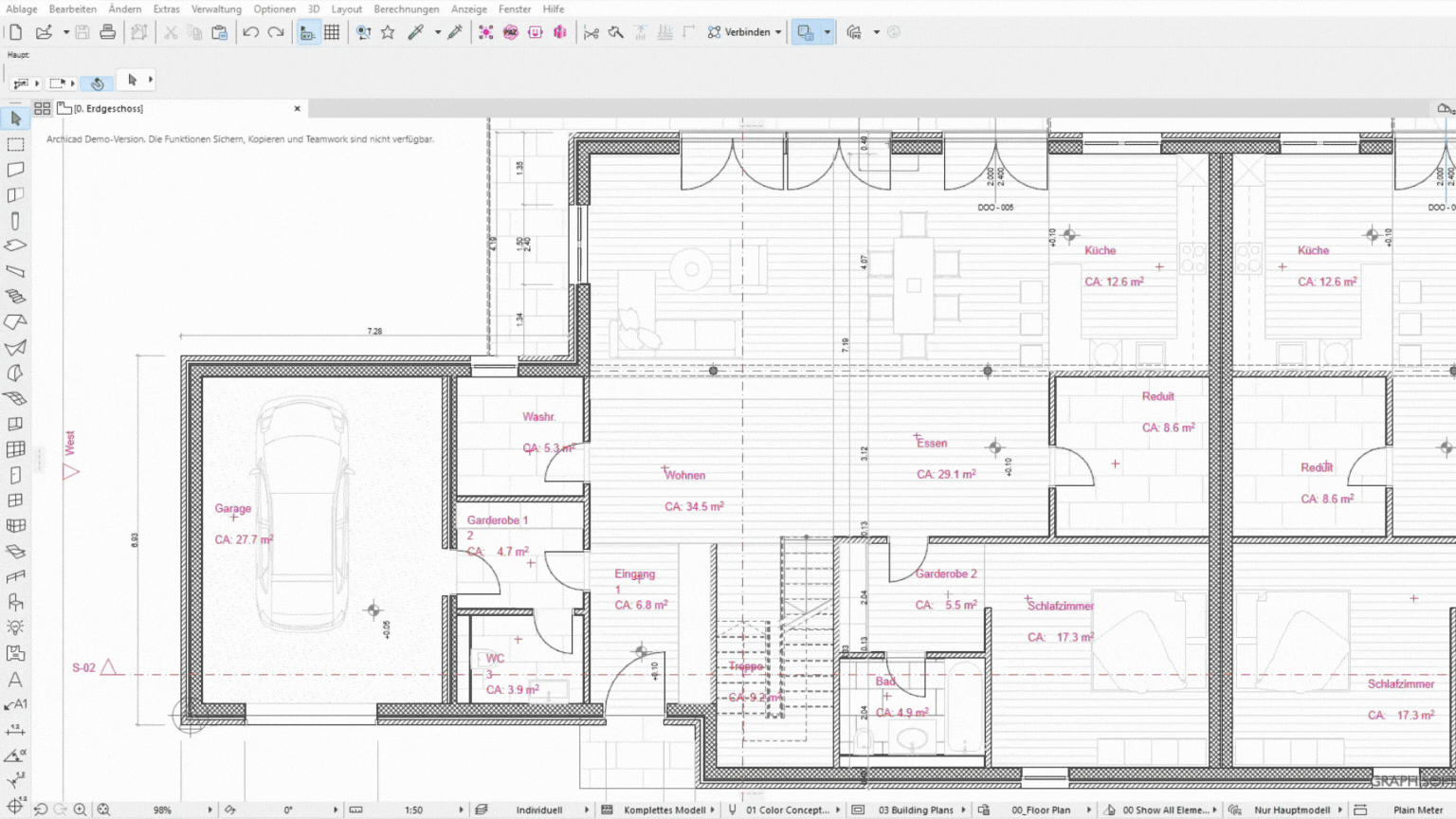This screenshot has height=819, width=1456.
Task: Toggle the grid display icon
Action: 332,32
